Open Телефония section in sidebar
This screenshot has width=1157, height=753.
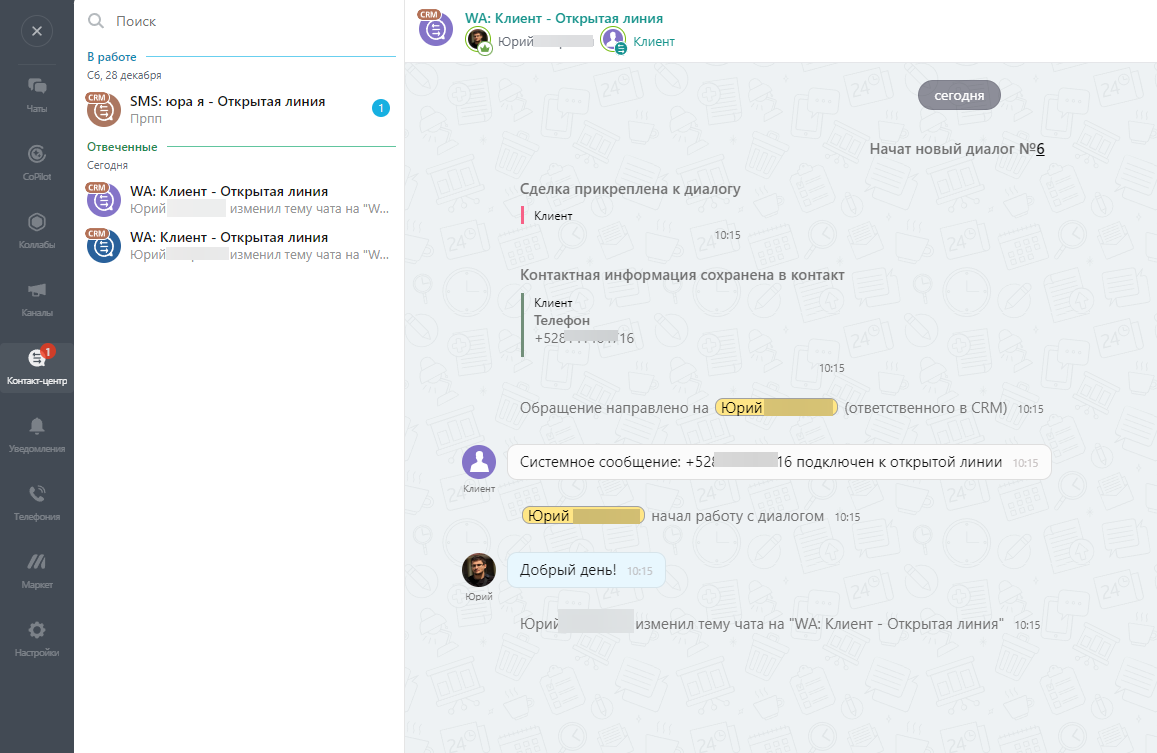pos(37,503)
